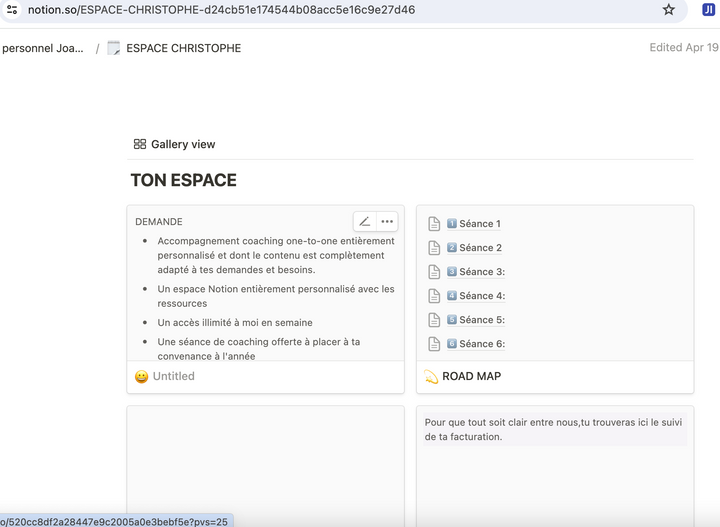Click the page icon next to Séance 1

pos(434,224)
